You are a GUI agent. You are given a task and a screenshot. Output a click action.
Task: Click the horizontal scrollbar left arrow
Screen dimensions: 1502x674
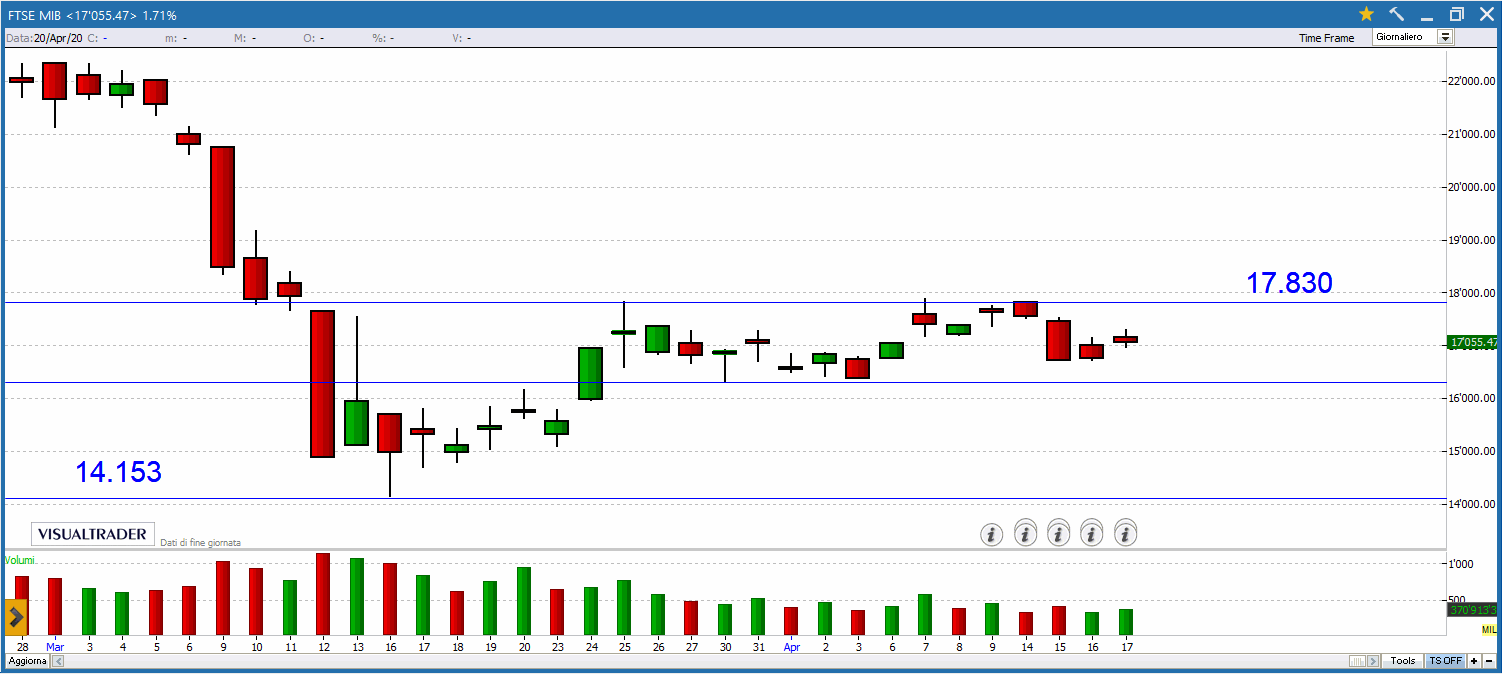(57, 662)
